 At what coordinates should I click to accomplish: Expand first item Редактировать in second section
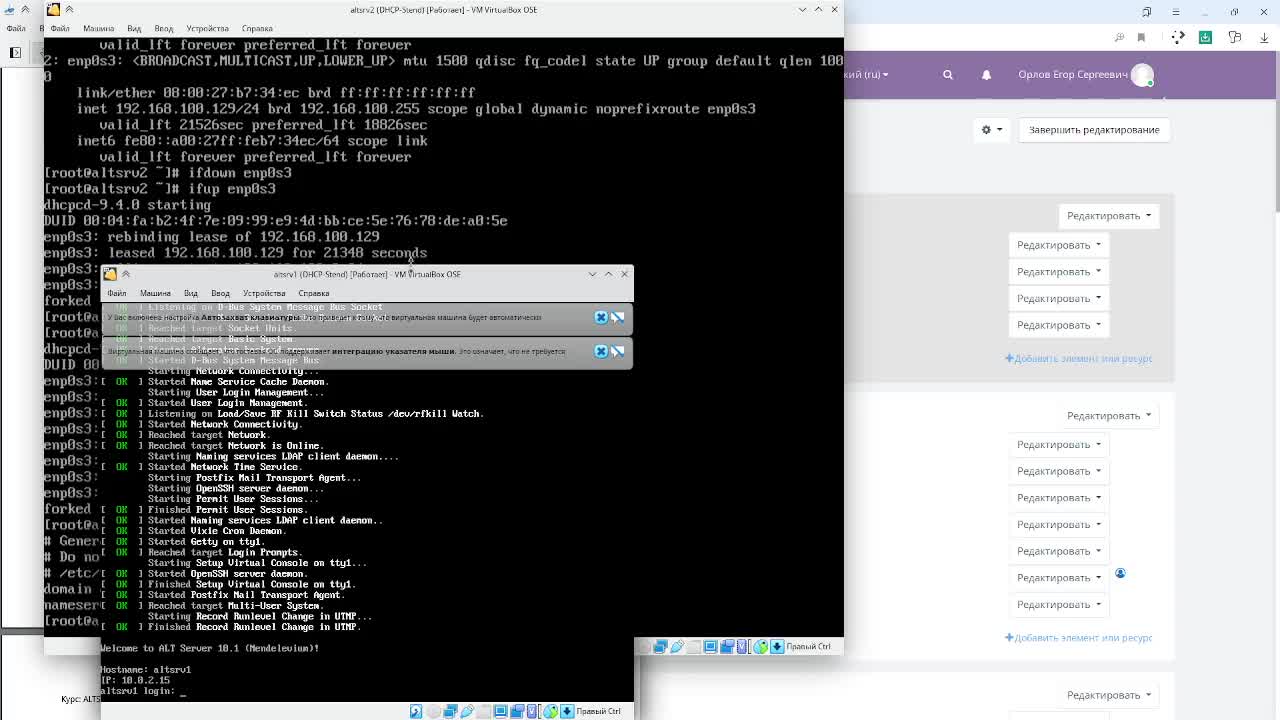click(x=1058, y=444)
